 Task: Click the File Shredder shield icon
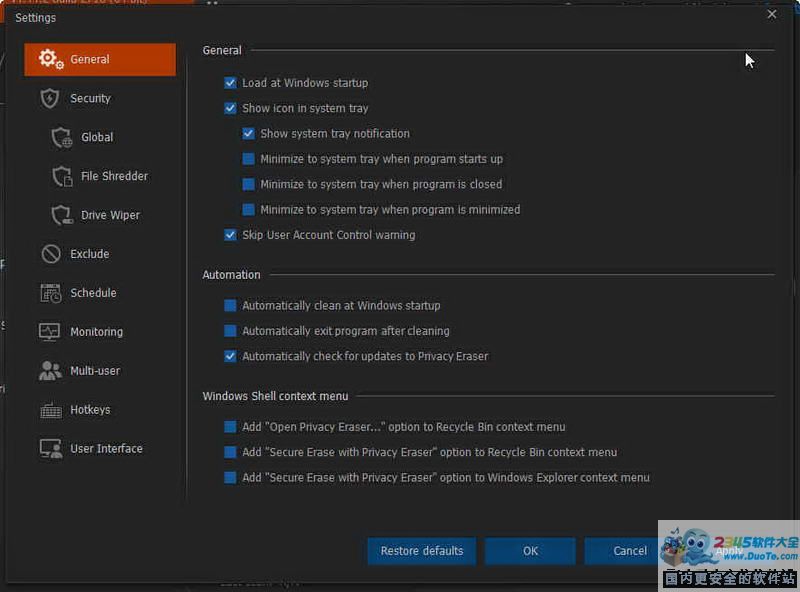coord(62,176)
